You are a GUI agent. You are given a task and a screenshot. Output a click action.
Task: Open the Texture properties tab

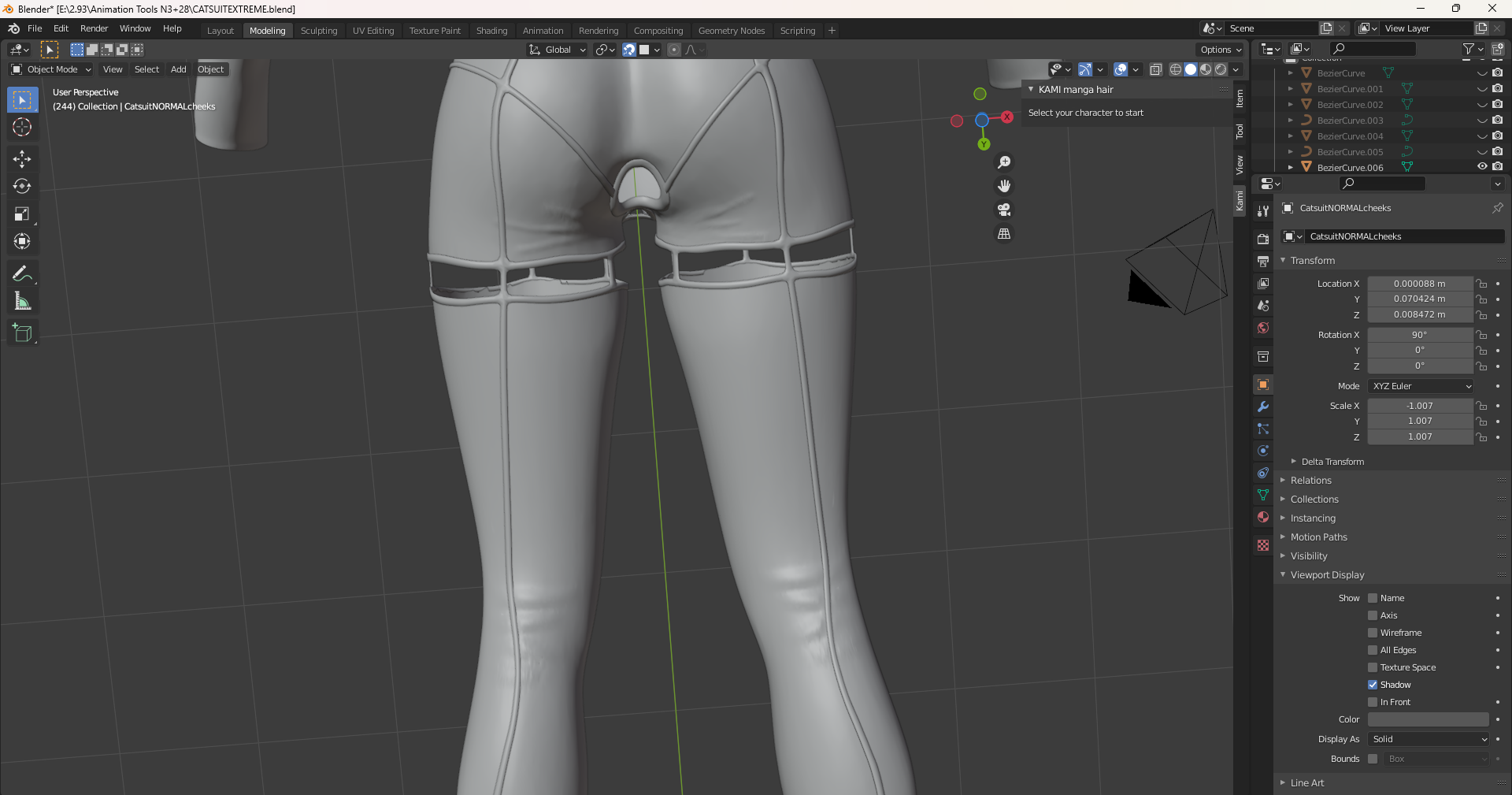[x=1263, y=545]
